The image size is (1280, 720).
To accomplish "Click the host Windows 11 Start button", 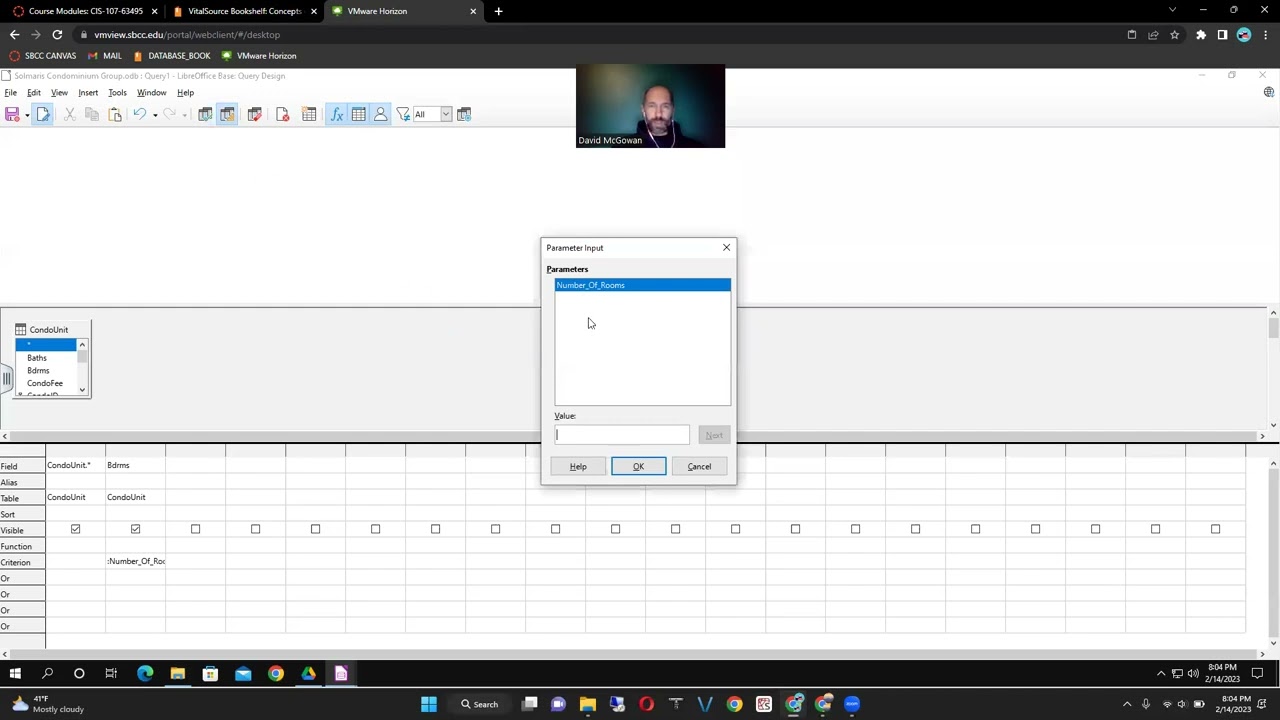I will point(429,704).
